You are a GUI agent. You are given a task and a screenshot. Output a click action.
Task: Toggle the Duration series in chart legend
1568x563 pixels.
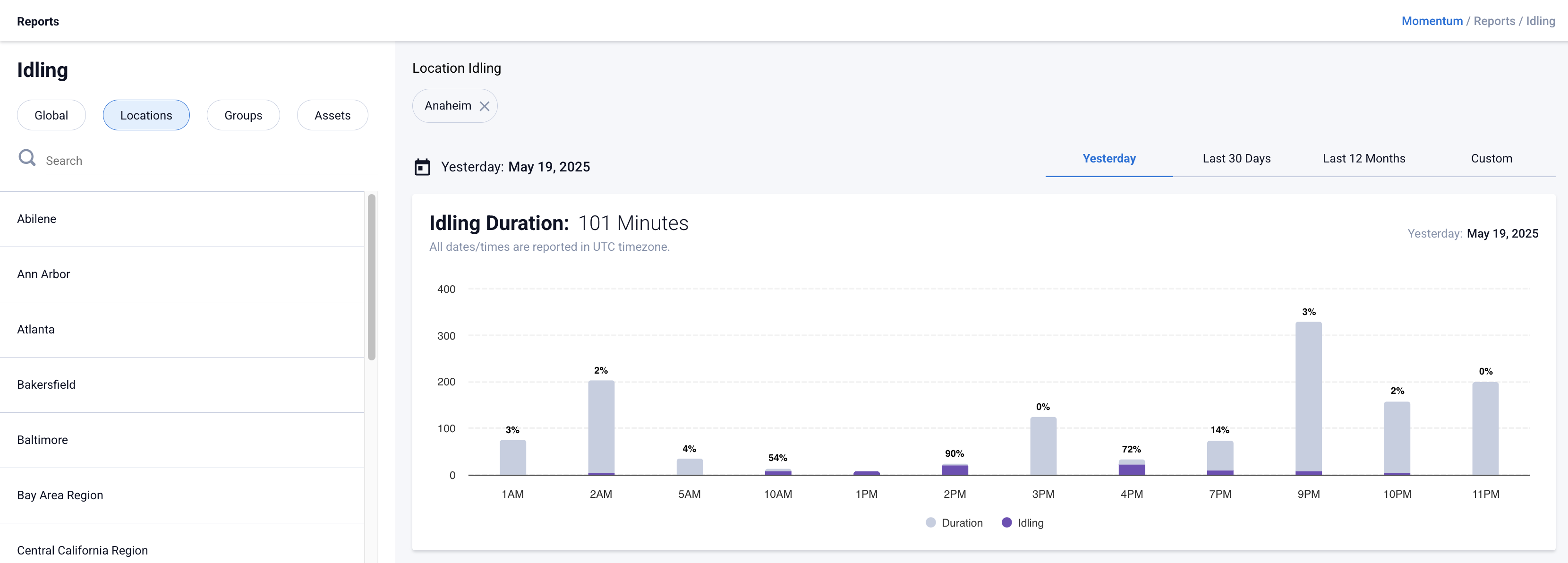pos(954,522)
